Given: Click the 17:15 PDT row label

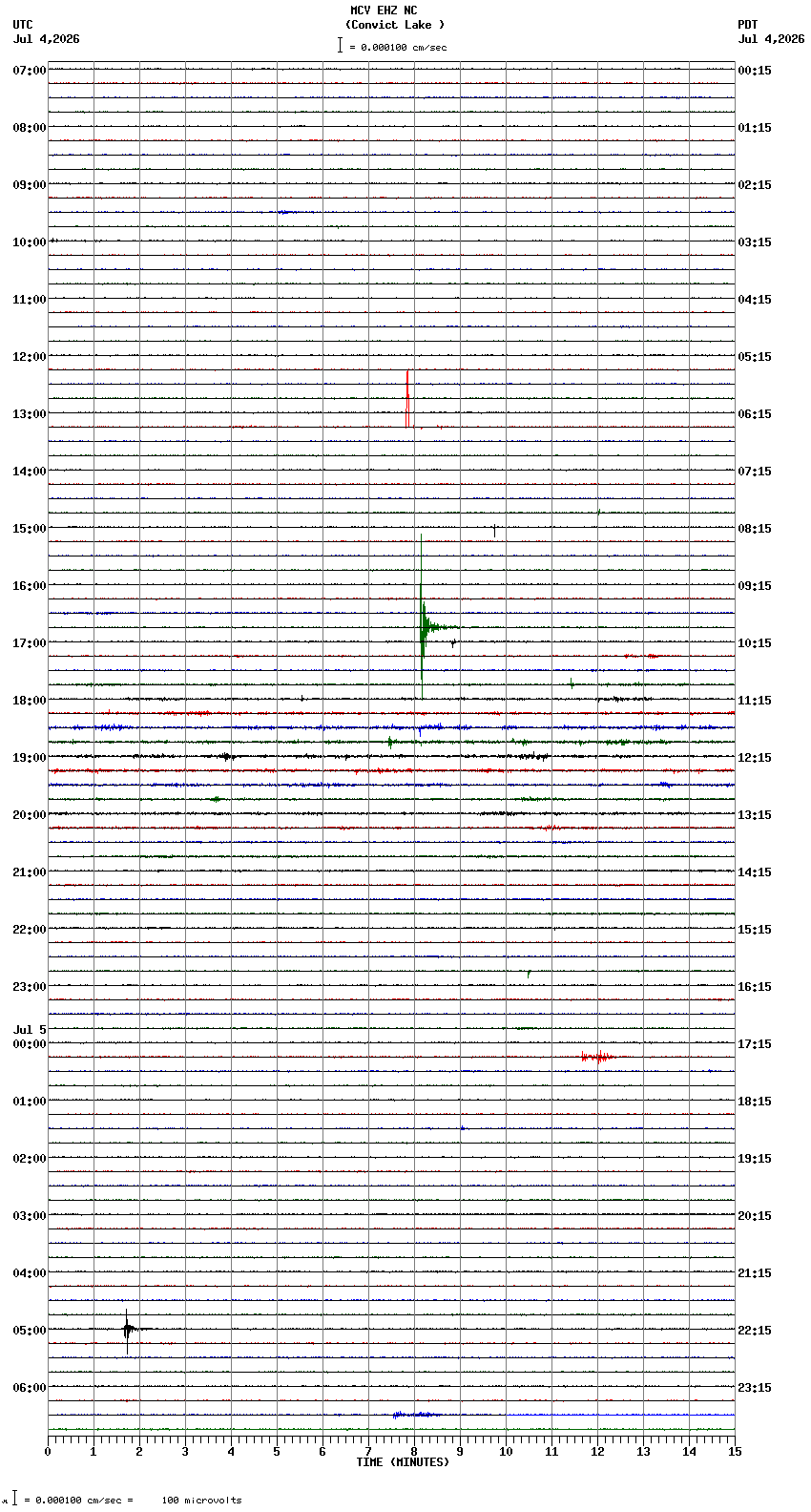Looking at the screenshot, I should tap(755, 1044).
